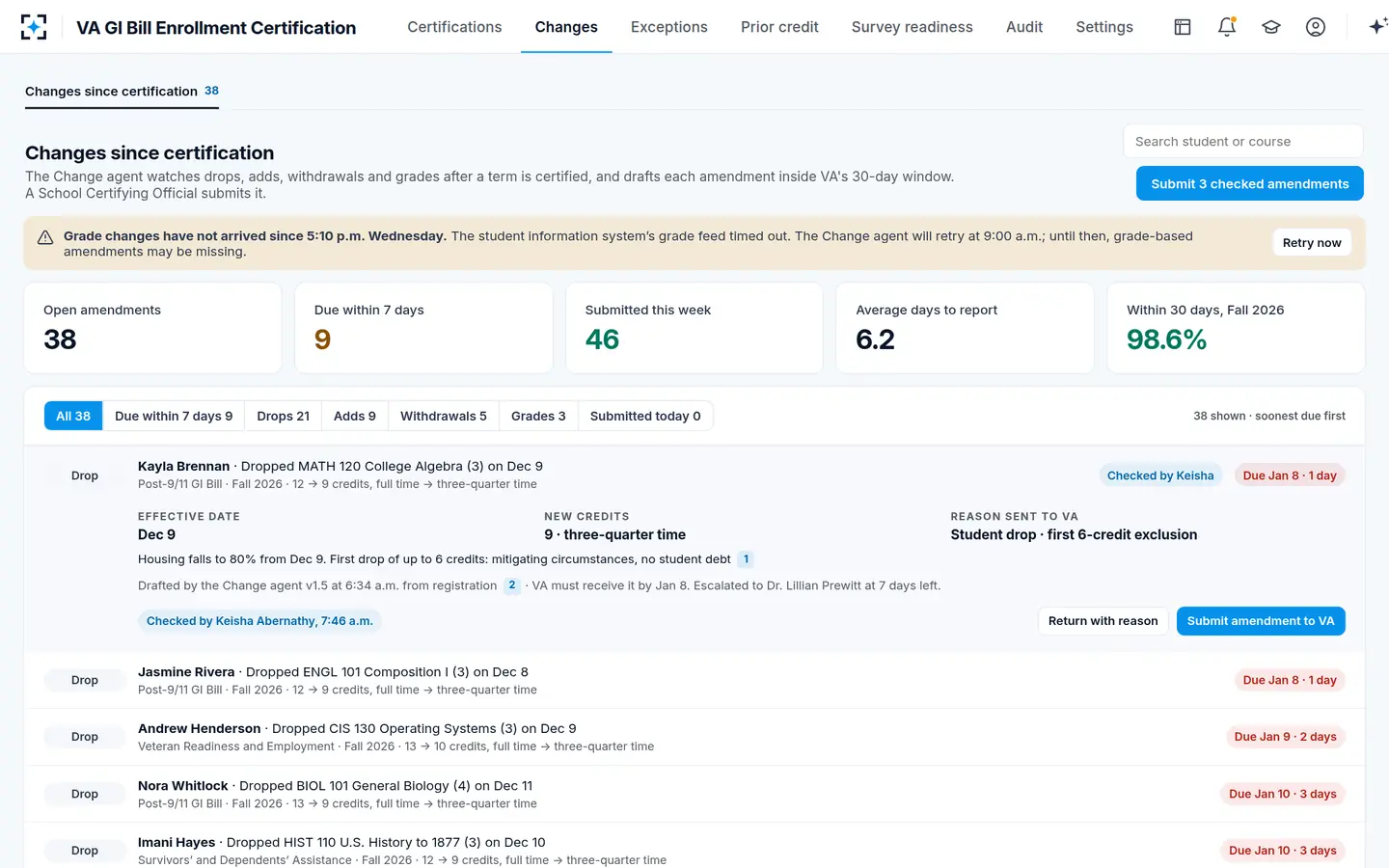
Task: Click Return with reason button
Action: tap(1103, 621)
